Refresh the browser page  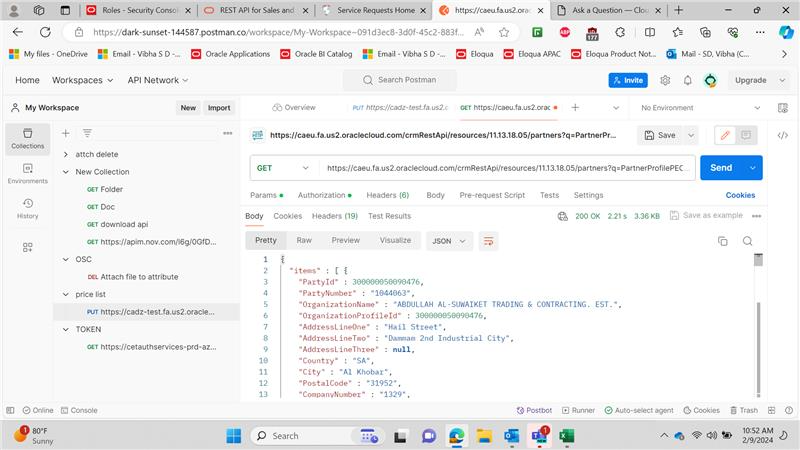point(45,32)
